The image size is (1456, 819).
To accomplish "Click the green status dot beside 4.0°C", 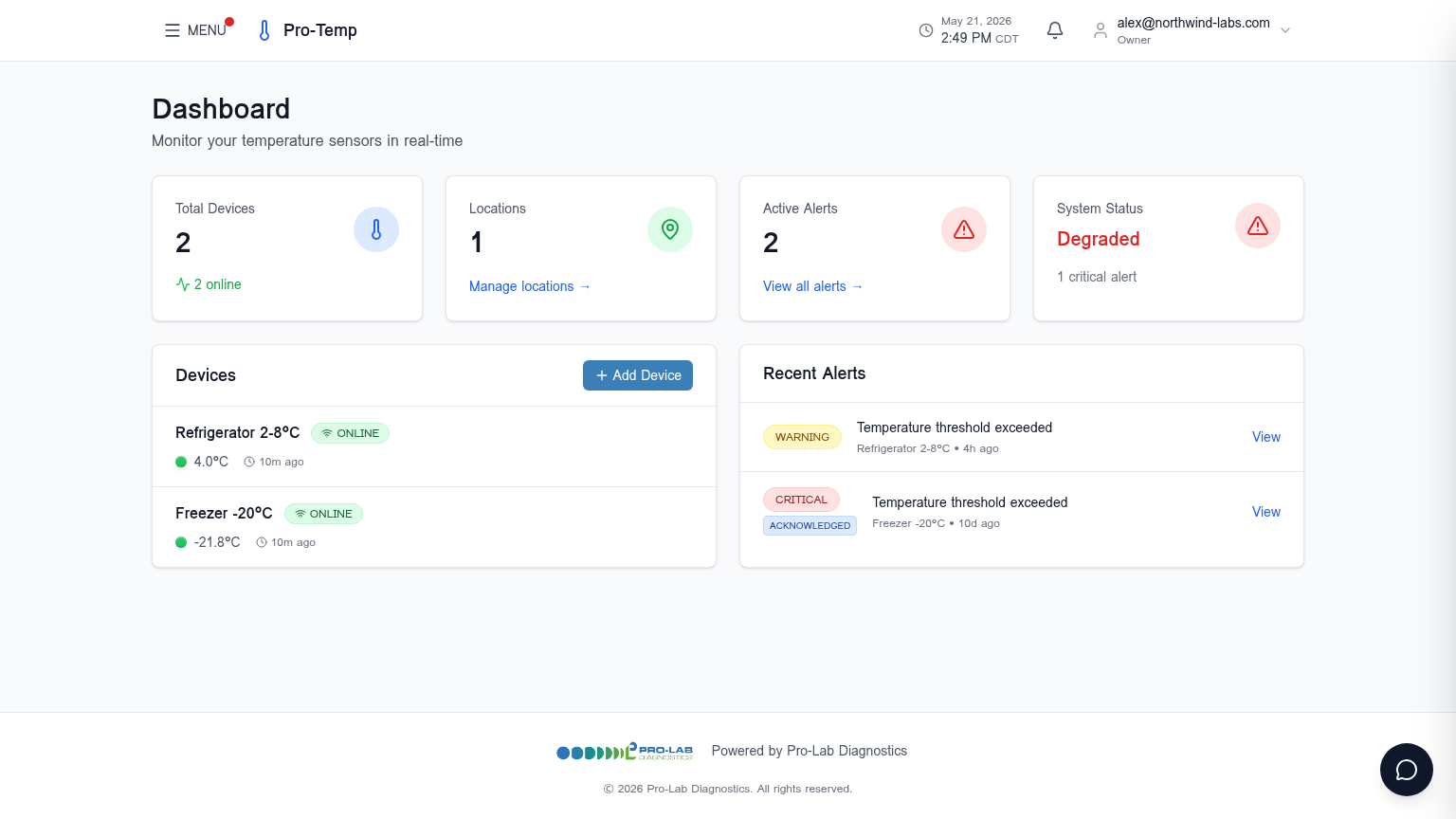I will 181,462.
